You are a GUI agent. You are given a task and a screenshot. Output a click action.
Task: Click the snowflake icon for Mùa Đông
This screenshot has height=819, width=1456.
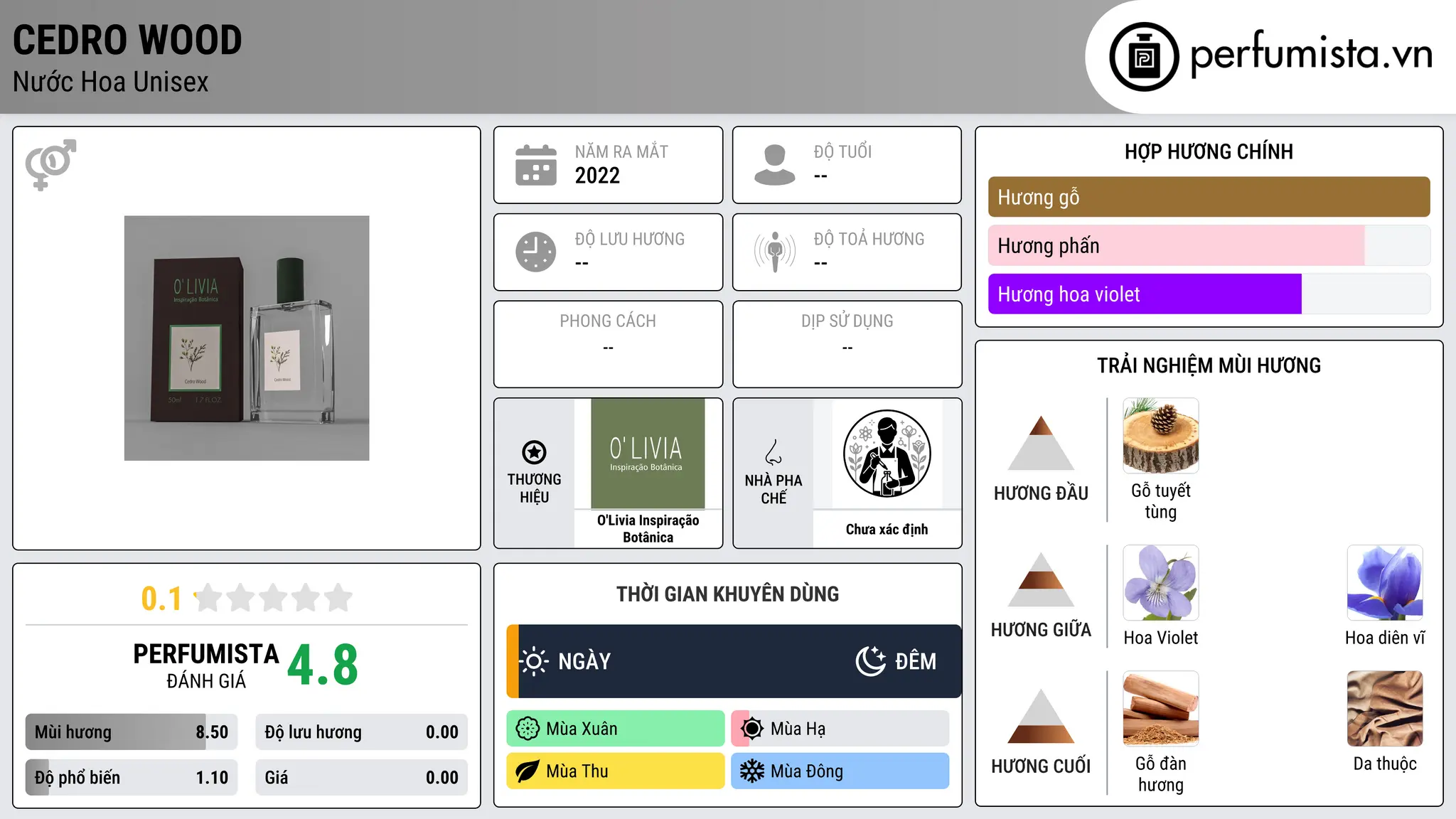752,771
